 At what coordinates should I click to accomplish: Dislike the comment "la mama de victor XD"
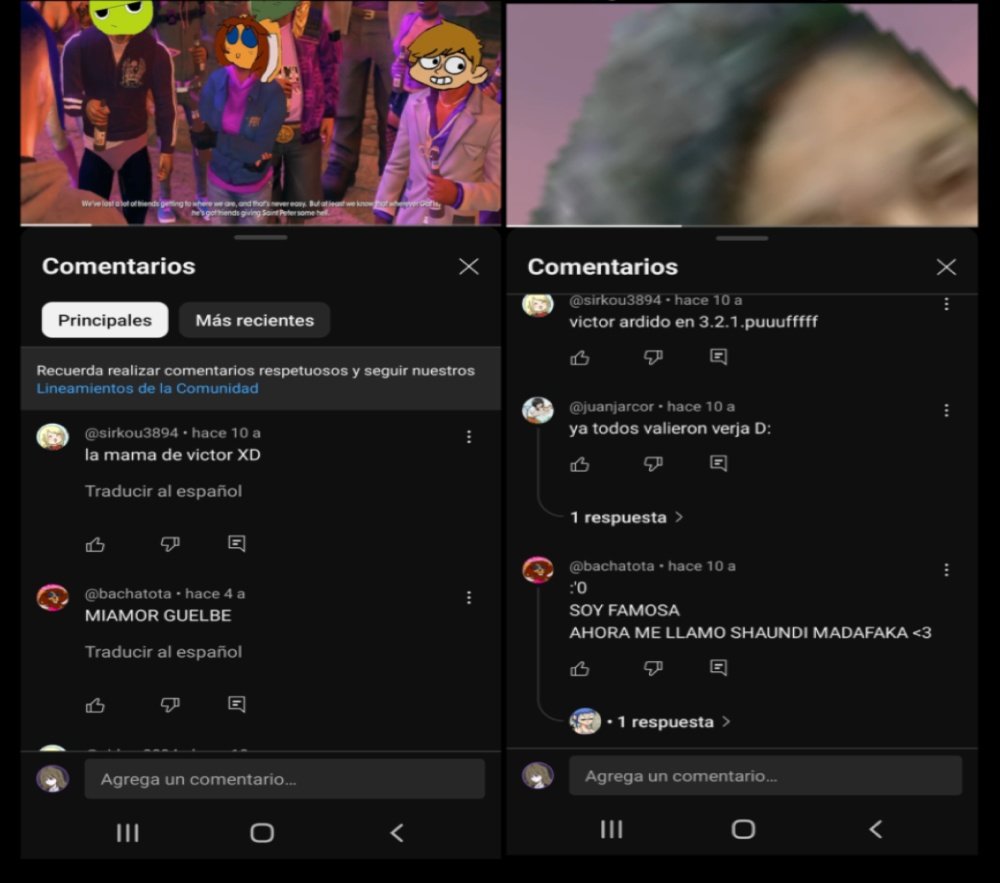[170, 544]
